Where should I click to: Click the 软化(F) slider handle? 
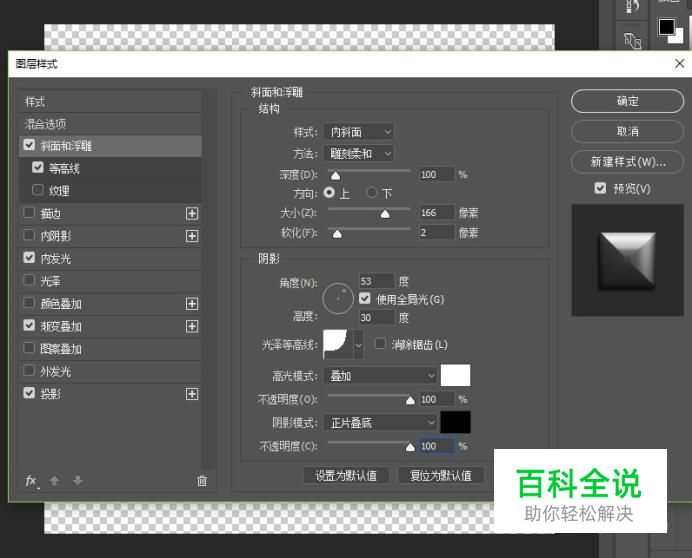(337, 234)
